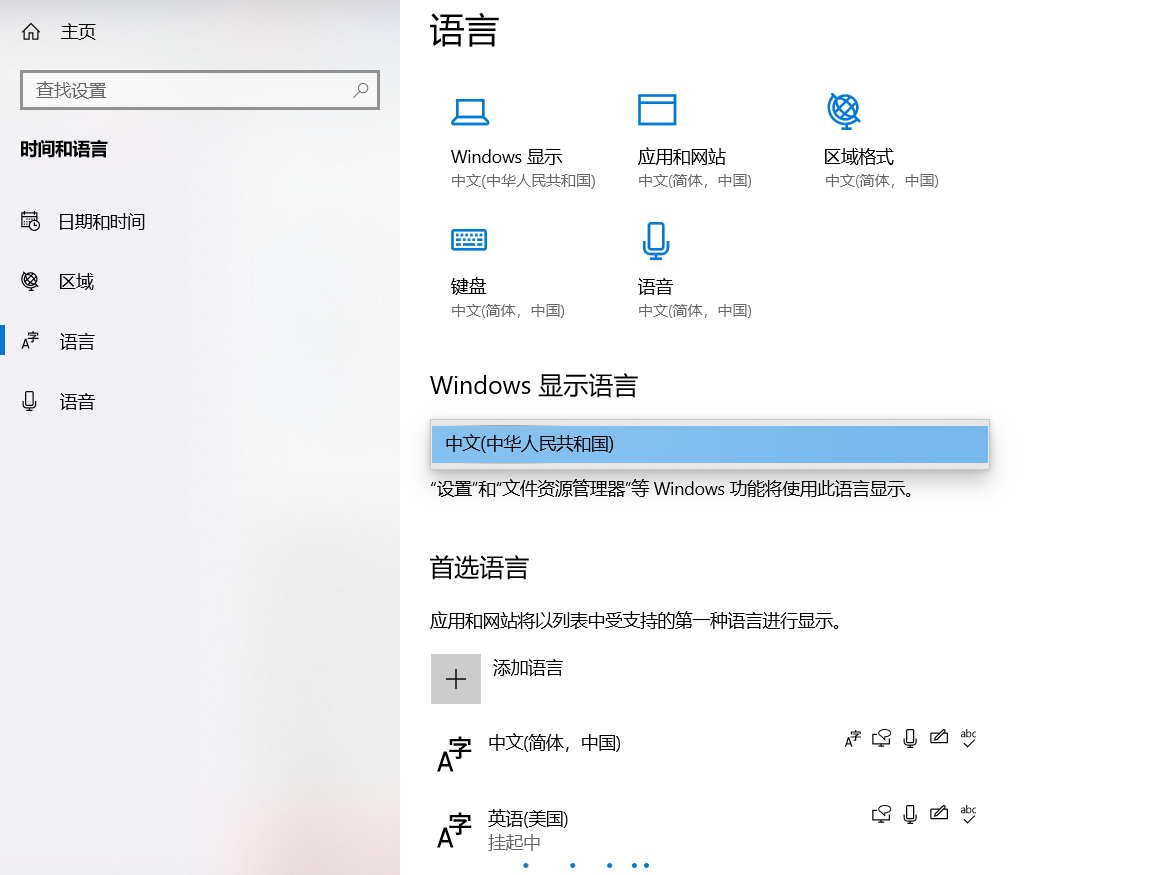The image size is (1176, 875).
Task: Click the Windows 显示 laptop icon
Action: pos(470,112)
